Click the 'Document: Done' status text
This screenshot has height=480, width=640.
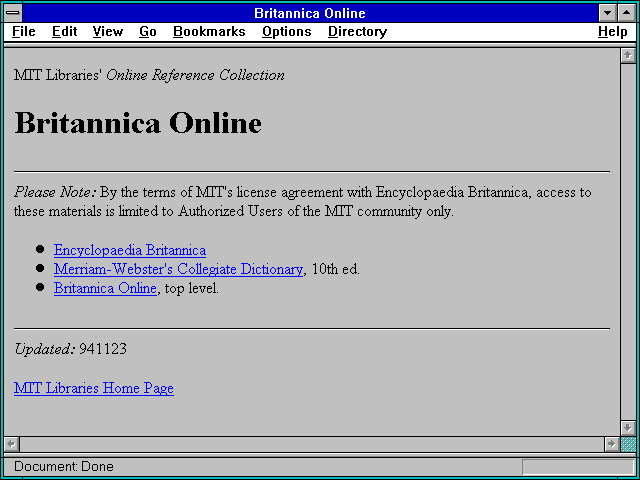[64, 466]
